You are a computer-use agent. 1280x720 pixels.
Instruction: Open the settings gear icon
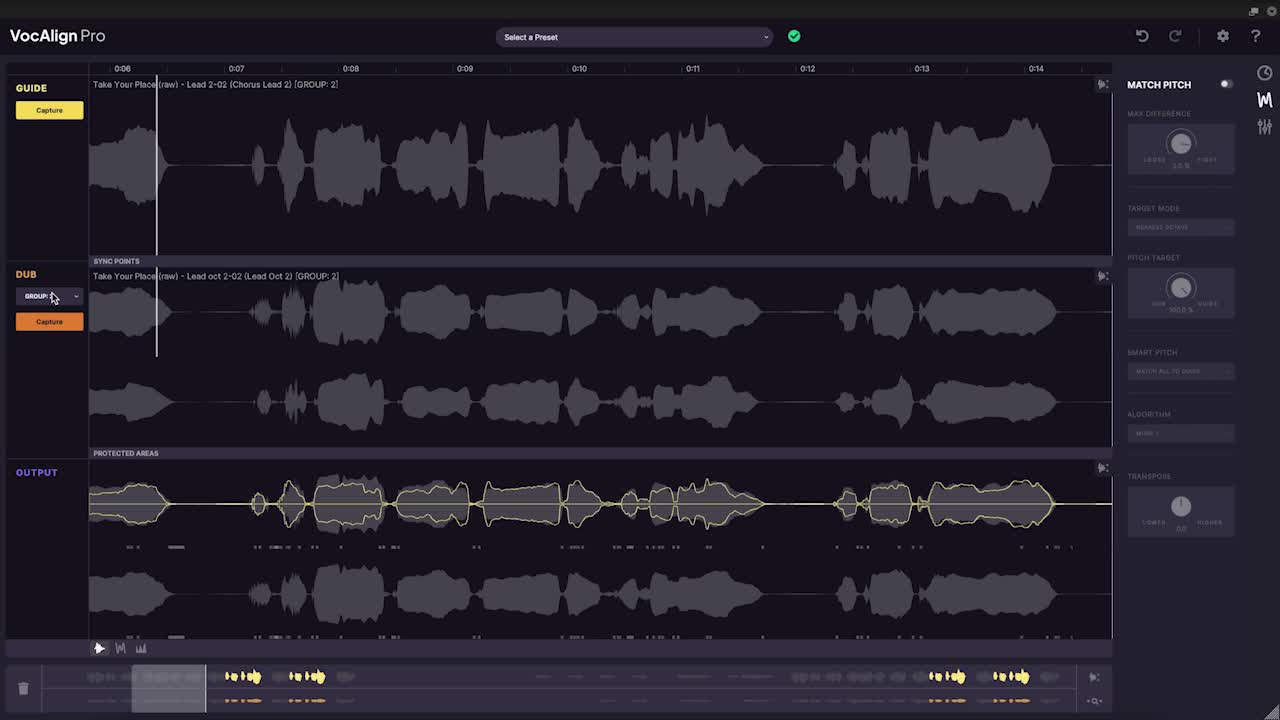coord(1222,36)
